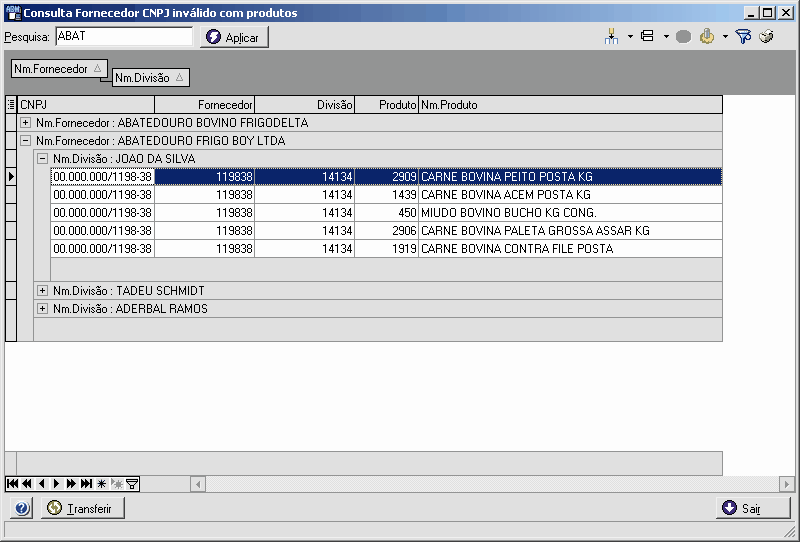Image resolution: width=800 pixels, height=542 pixels.
Task: Go to last record in navigator
Action: (x=86, y=483)
